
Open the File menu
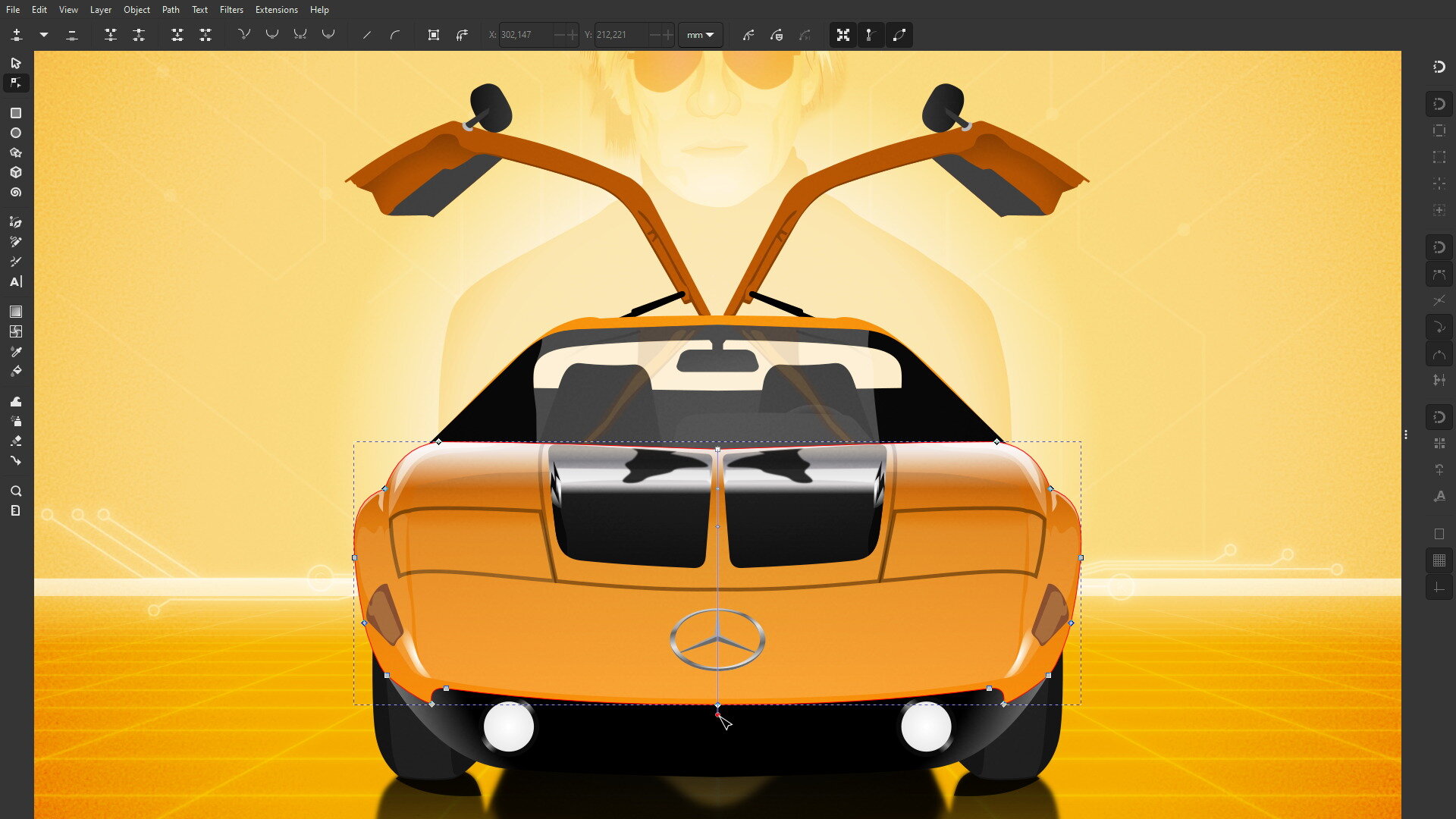tap(13, 10)
